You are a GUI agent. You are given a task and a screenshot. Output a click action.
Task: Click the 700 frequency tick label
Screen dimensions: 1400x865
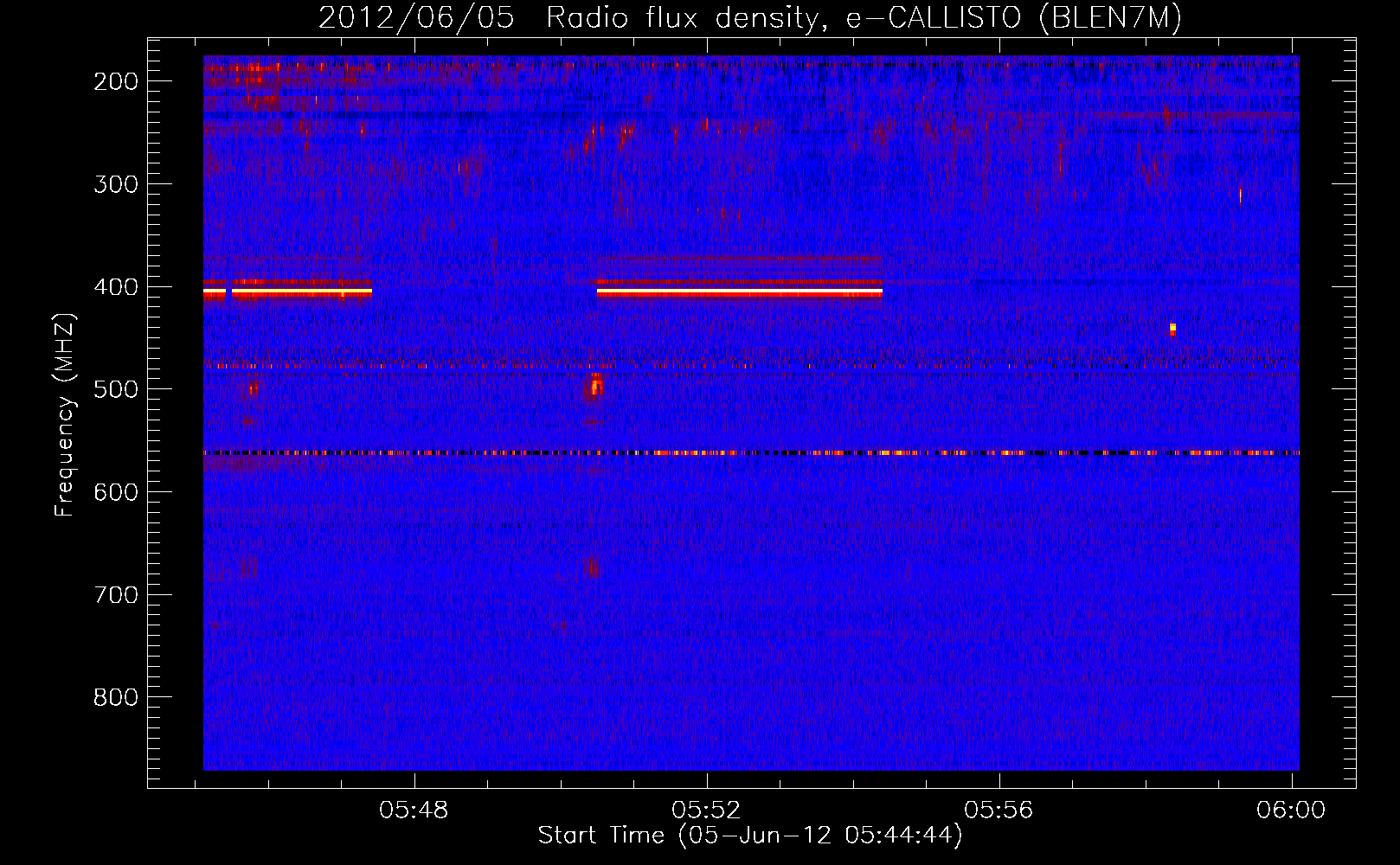click(x=116, y=595)
